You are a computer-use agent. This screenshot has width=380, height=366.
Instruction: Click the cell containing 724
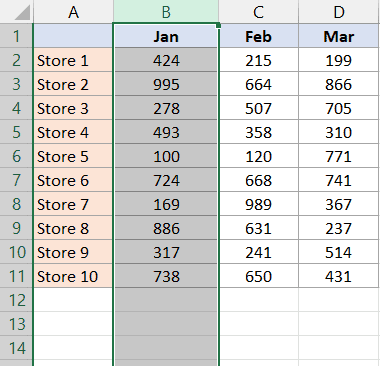coord(166,180)
